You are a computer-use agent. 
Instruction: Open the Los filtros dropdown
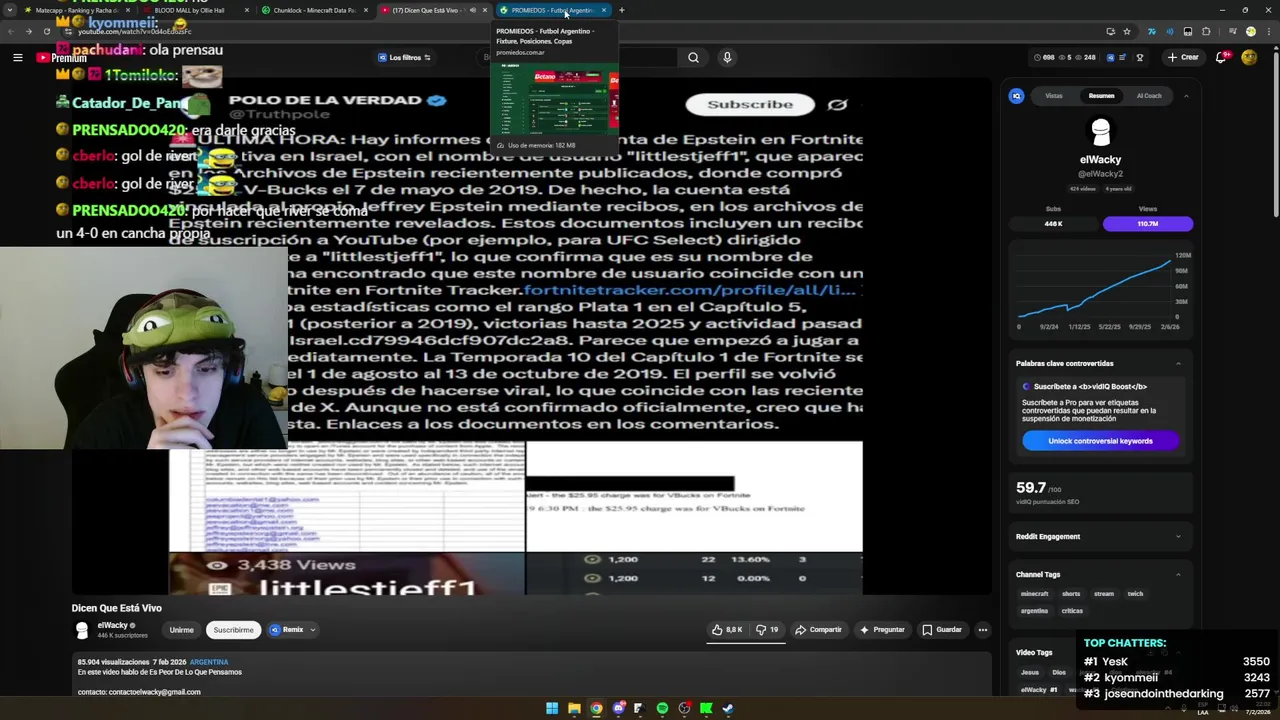point(404,58)
